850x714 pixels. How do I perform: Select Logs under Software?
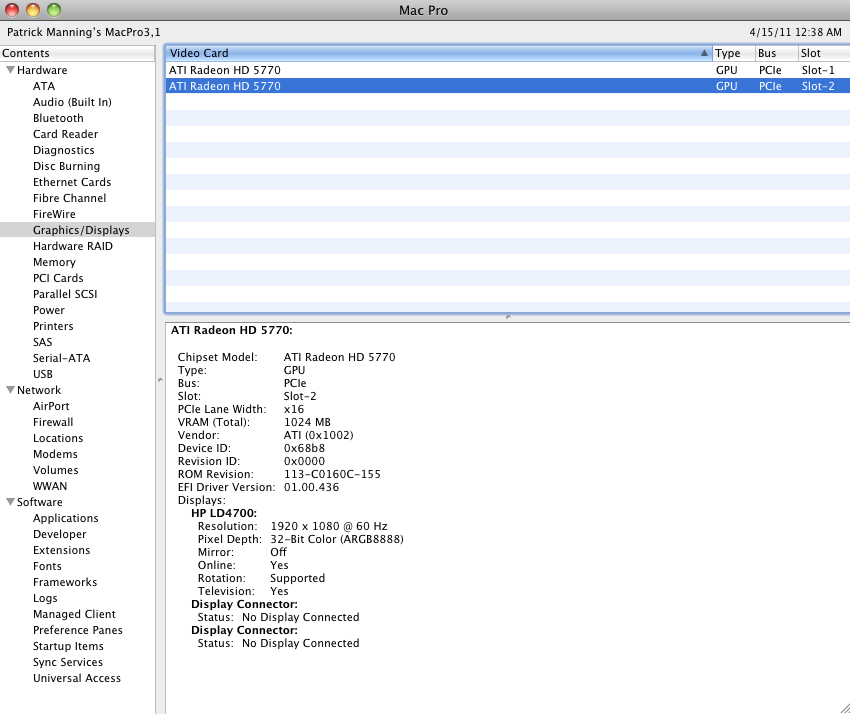[45, 598]
